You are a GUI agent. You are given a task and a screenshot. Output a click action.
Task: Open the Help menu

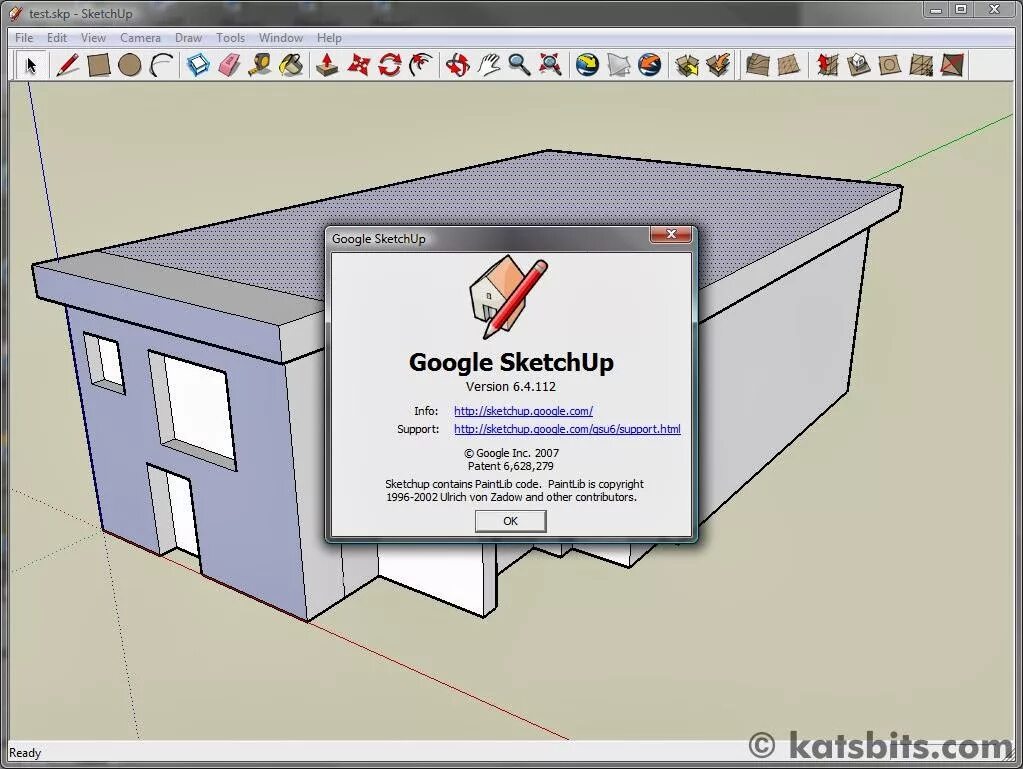pyautogui.click(x=329, y=38)
